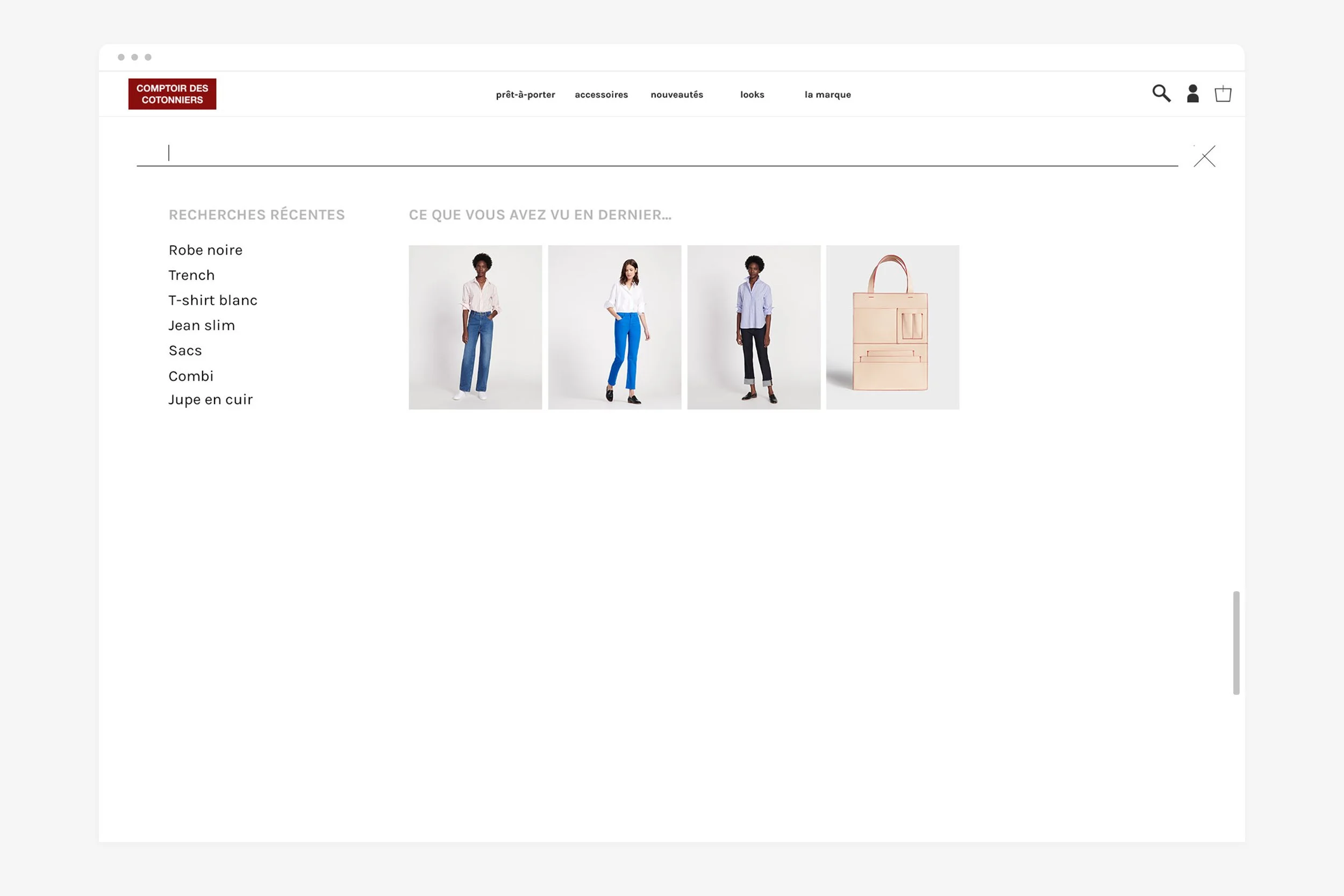1344x896 pixels.
Task: Click the page scrollbar on the right
Action: [x=1238, y=640]
